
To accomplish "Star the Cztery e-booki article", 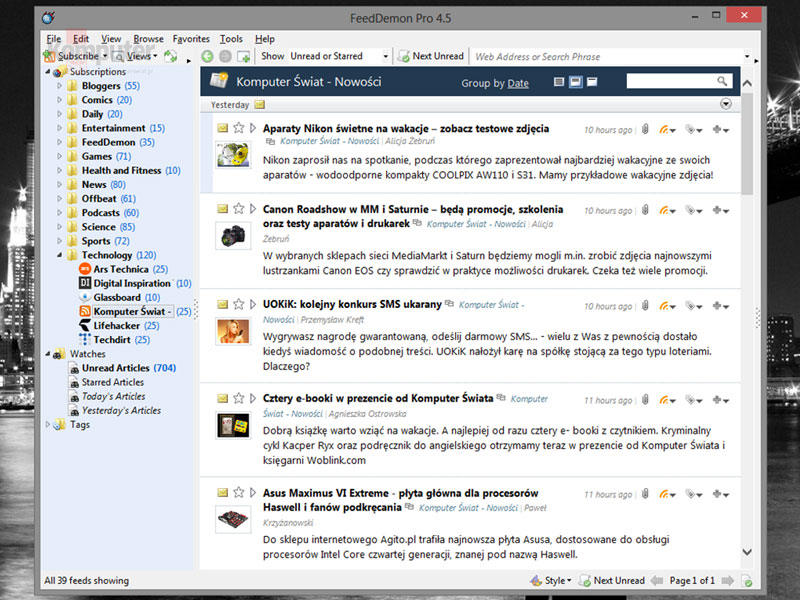I will click(238, 398).
